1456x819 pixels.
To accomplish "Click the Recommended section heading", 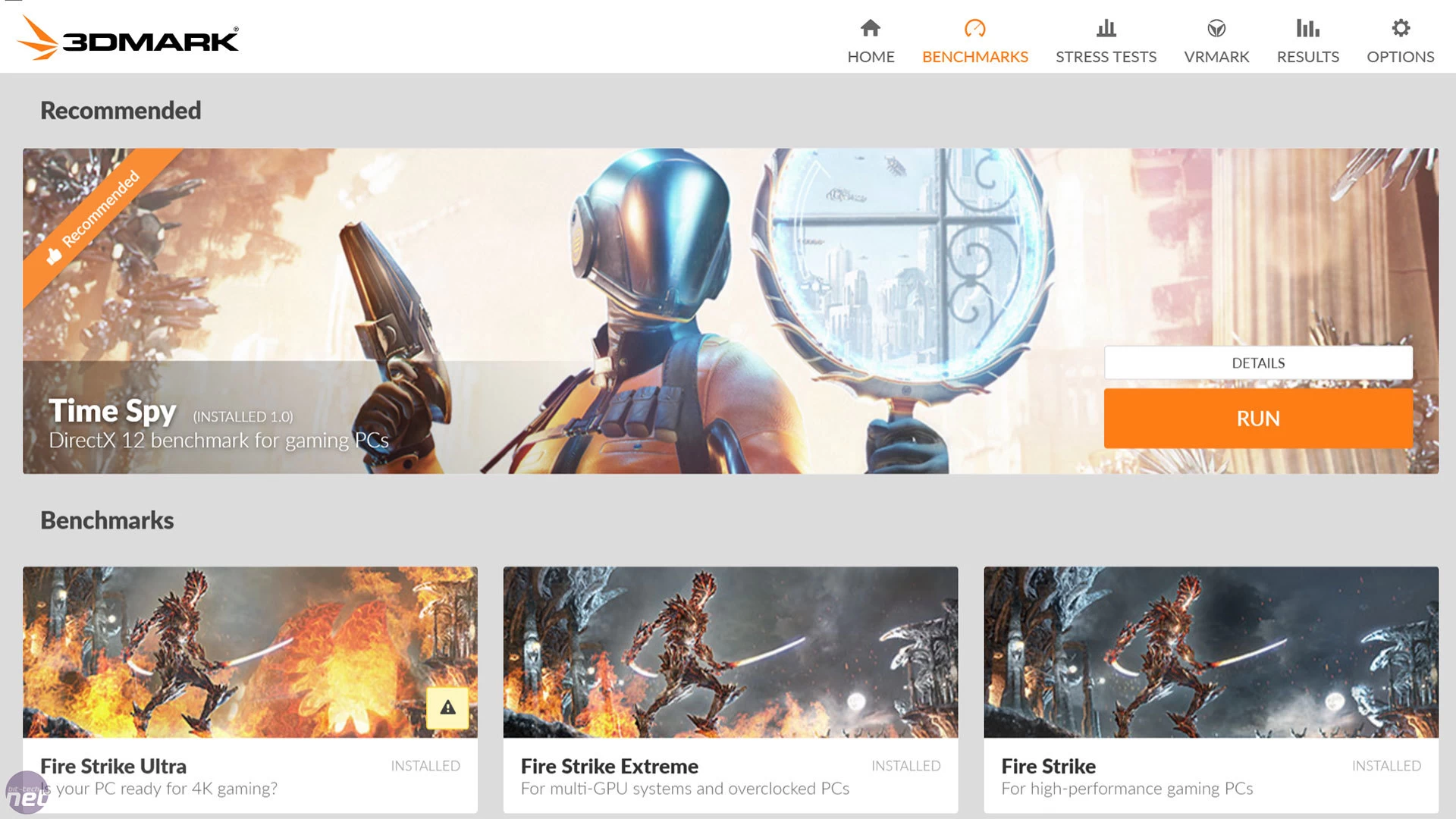I will coord(121,110).
